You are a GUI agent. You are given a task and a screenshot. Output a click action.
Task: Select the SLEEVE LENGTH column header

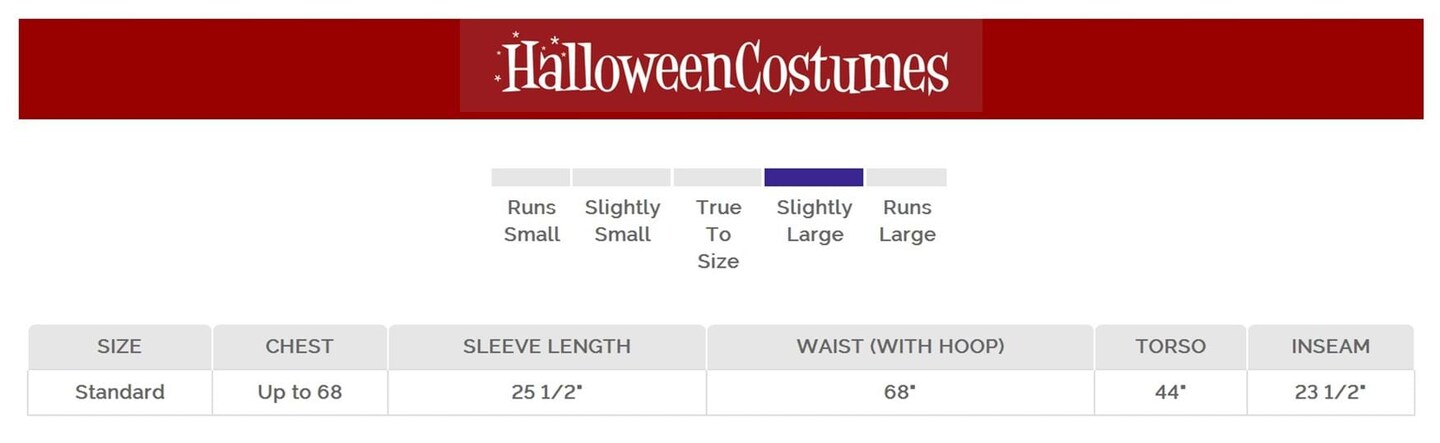(x=546, y=347)
